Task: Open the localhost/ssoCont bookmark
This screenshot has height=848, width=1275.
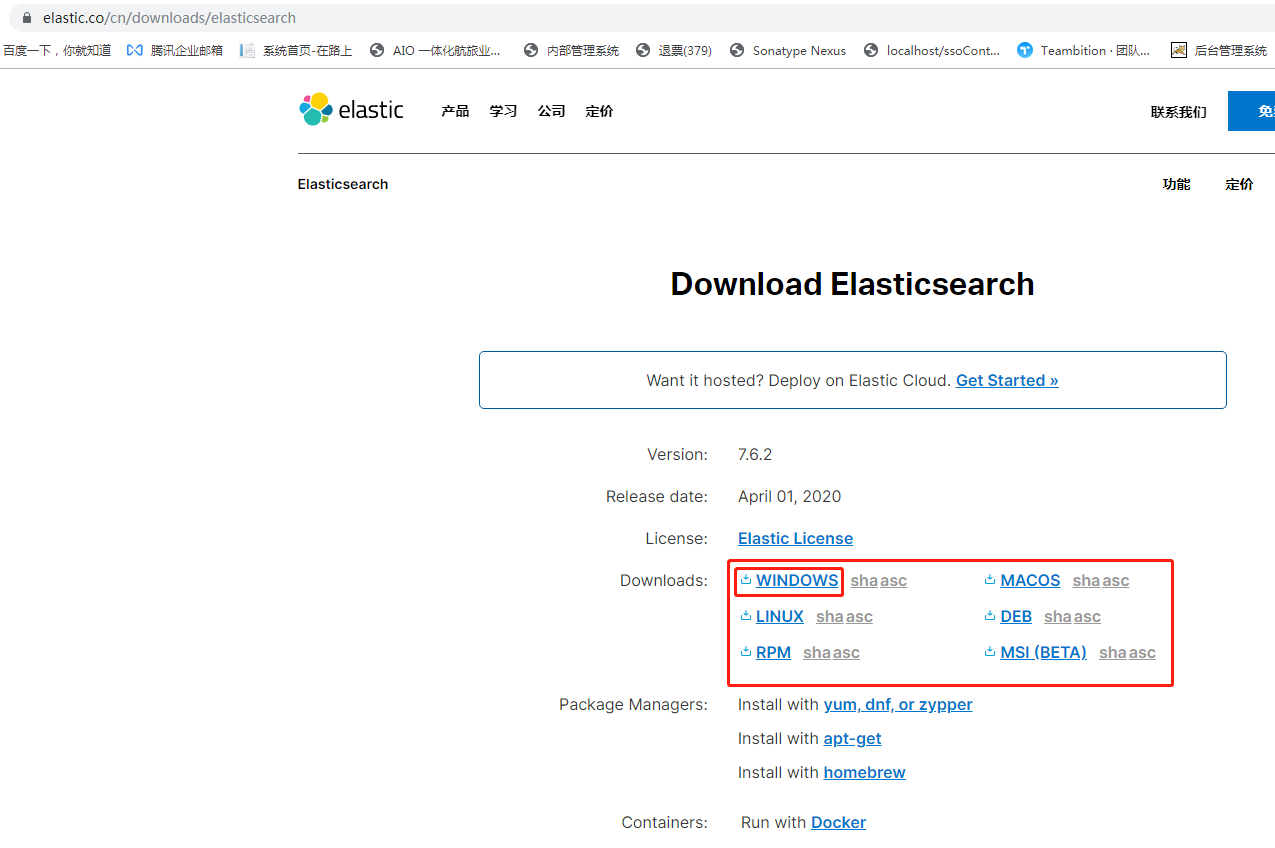Action: click(x=932, y=50)
